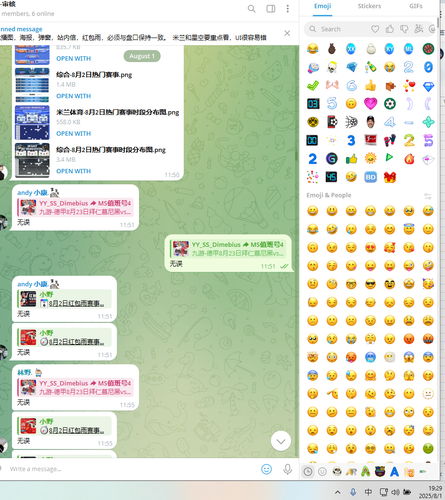
Task: Insert the 45 scoreboard emoji
Action: pyautogui.click(x=332, y=177)
